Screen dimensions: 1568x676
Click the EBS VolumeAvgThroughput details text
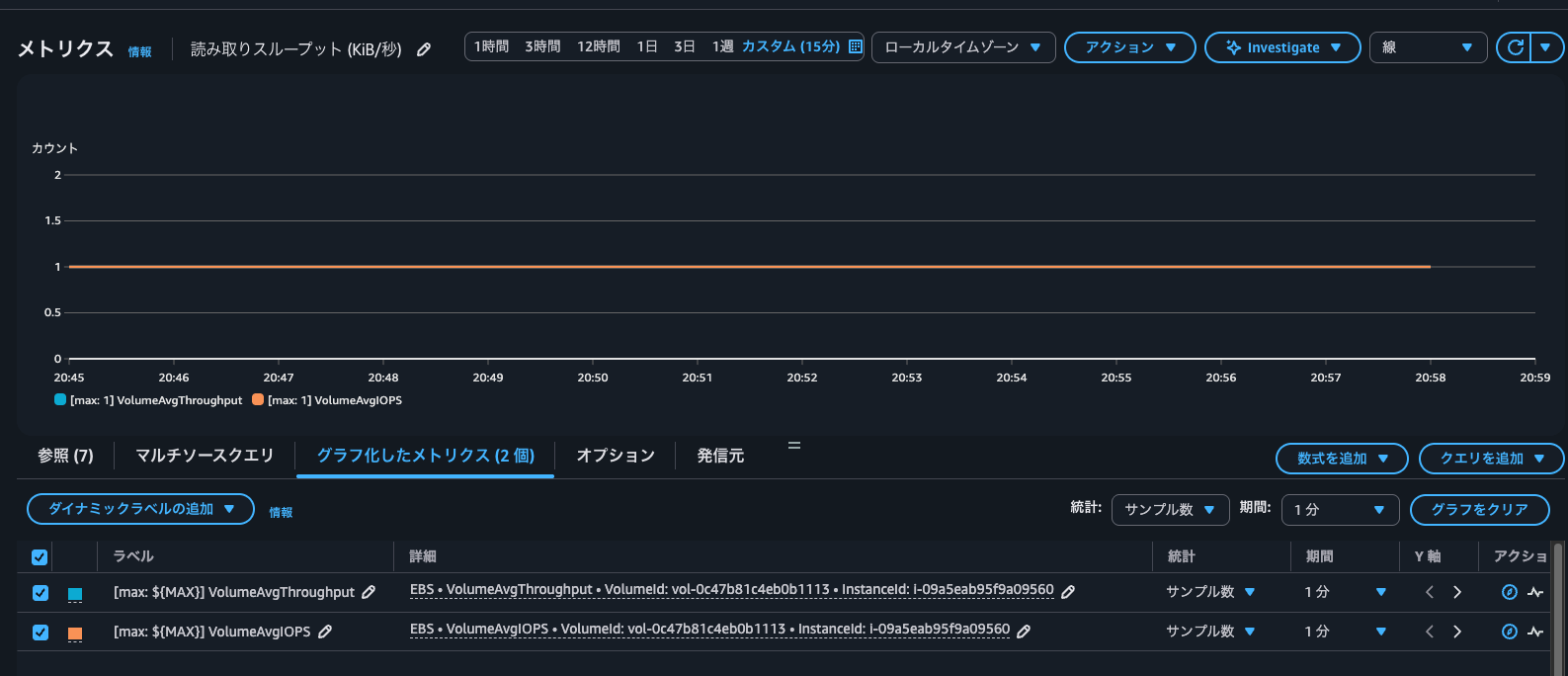tap(732, 590)
